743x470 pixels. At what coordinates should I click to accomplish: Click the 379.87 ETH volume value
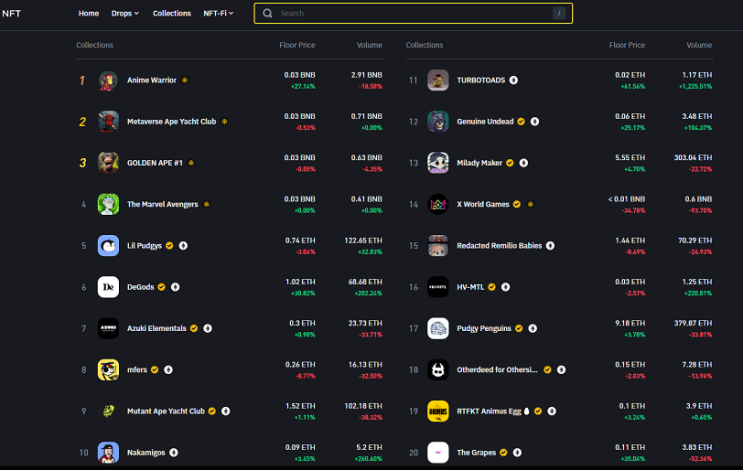(693, 323)
